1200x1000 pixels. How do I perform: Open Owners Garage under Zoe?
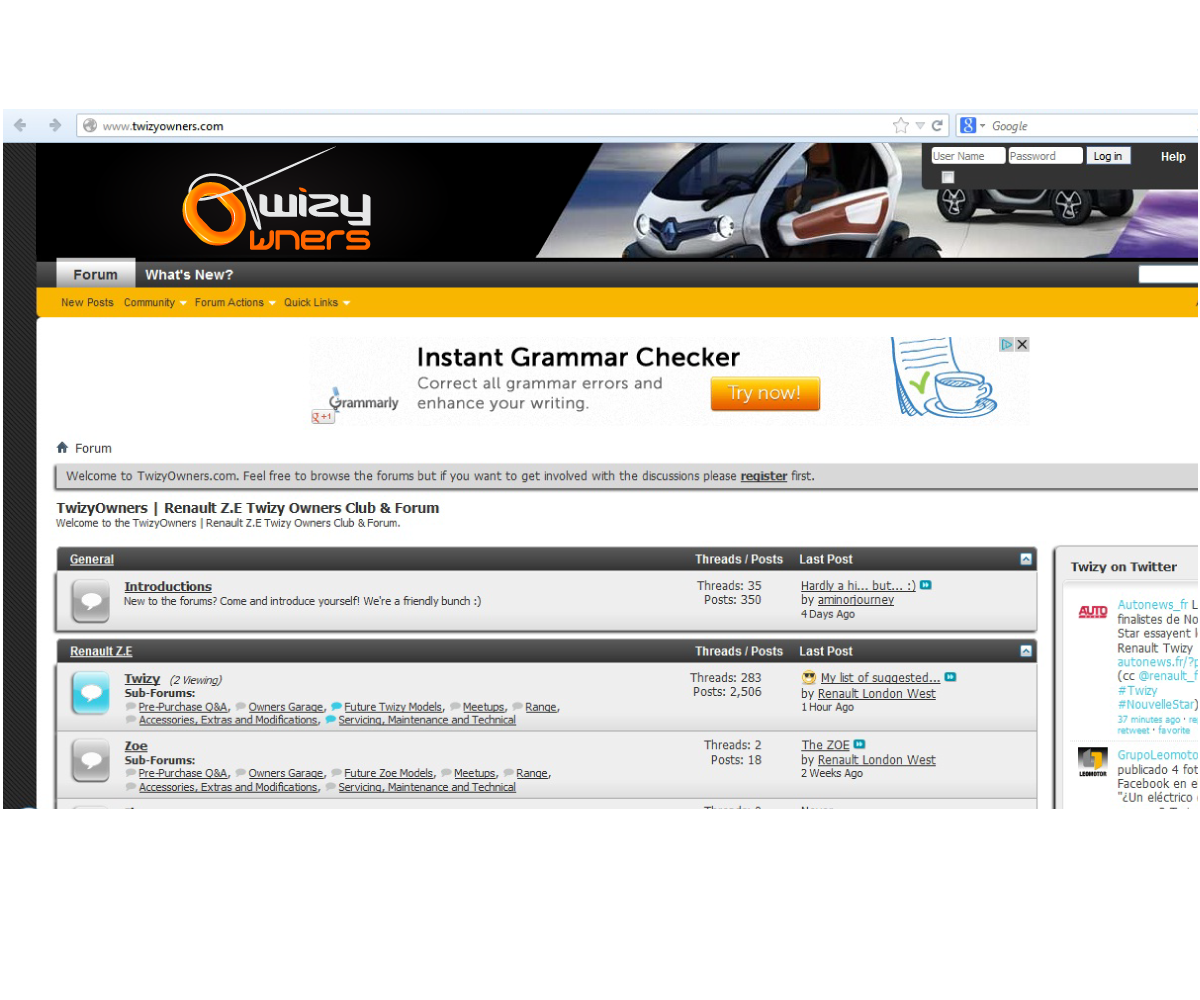286,773
